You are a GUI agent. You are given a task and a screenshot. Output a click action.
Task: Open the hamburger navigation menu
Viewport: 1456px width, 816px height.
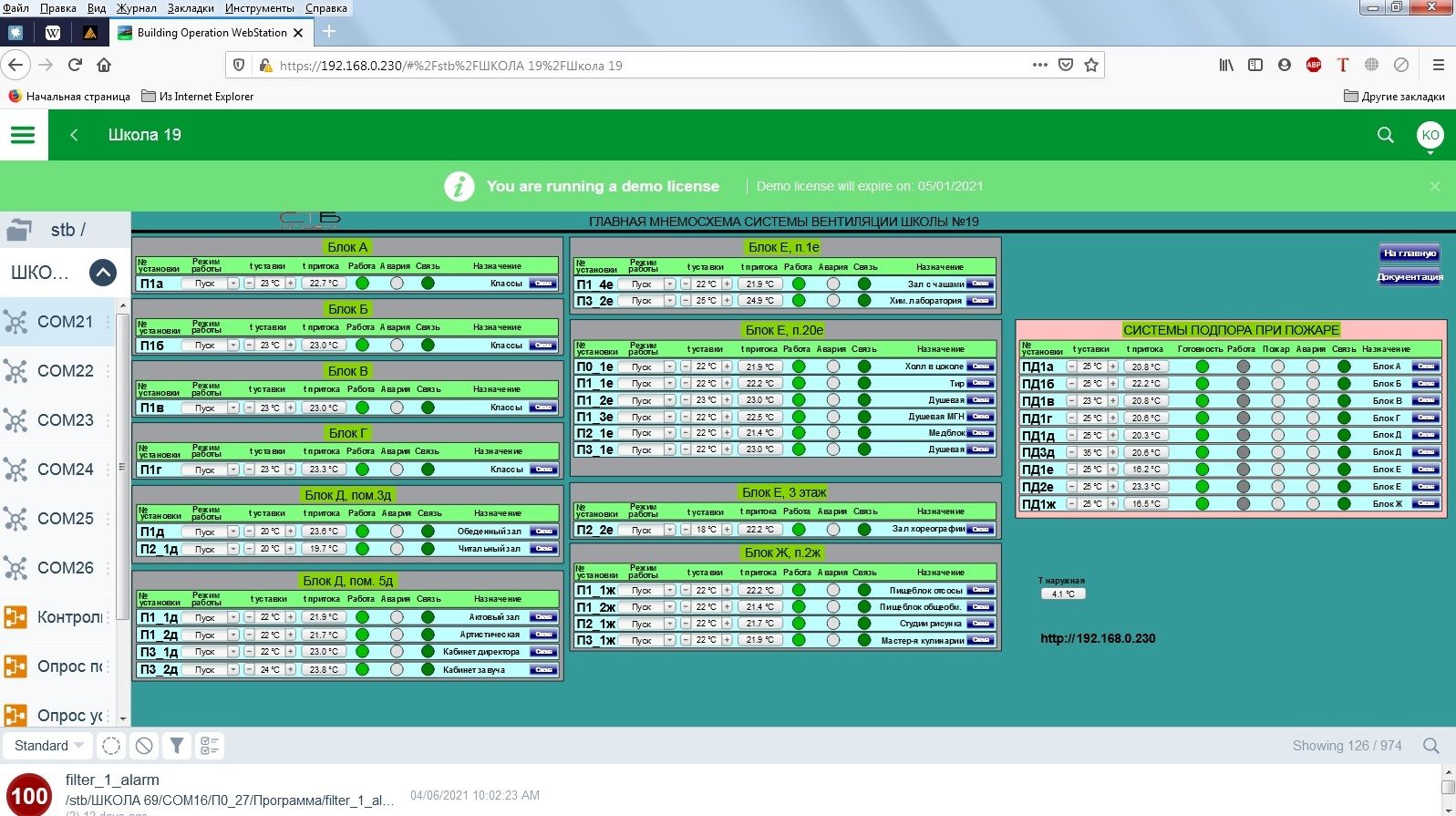[x=23, y=135]
